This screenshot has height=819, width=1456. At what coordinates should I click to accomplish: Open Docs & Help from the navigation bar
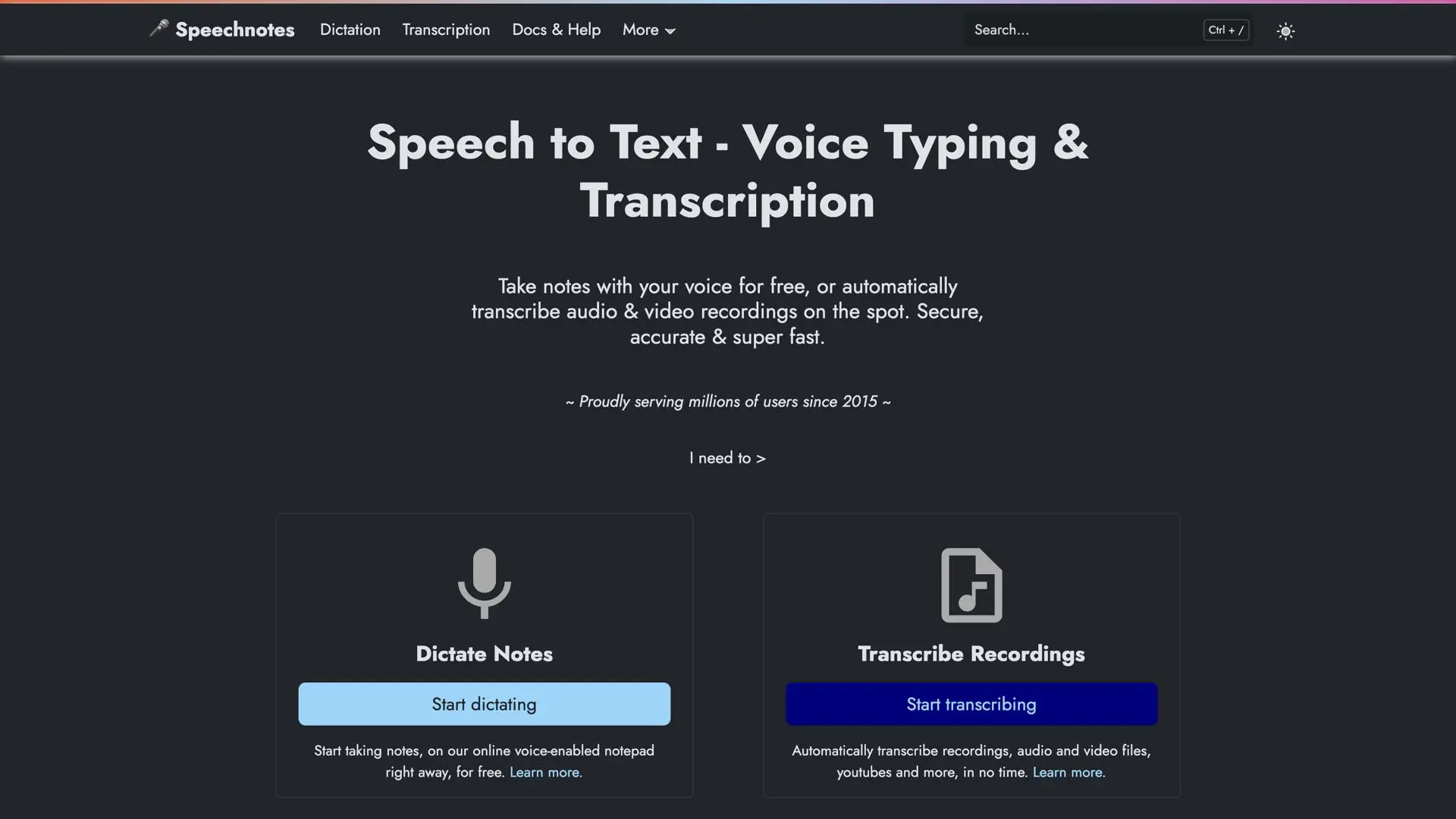click(x=556, y=30)
